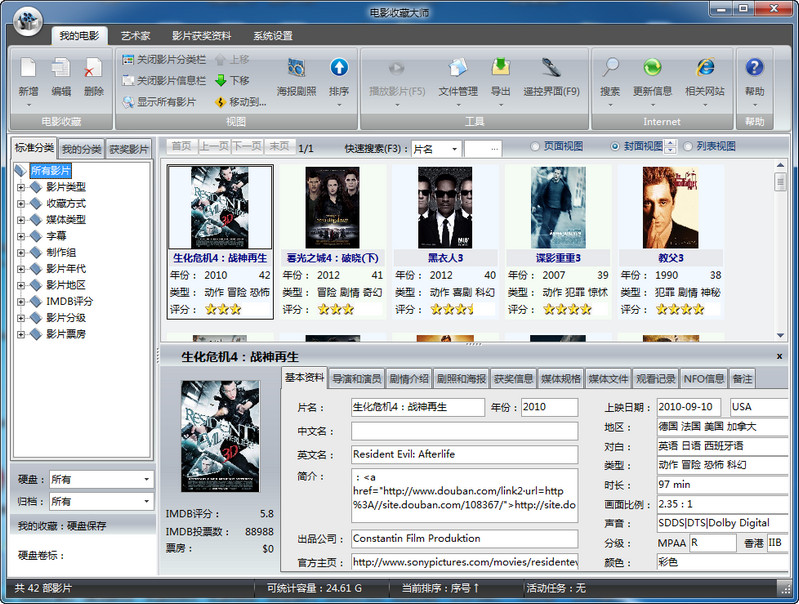Click the 帮助 help question icon

pos(754,67)
